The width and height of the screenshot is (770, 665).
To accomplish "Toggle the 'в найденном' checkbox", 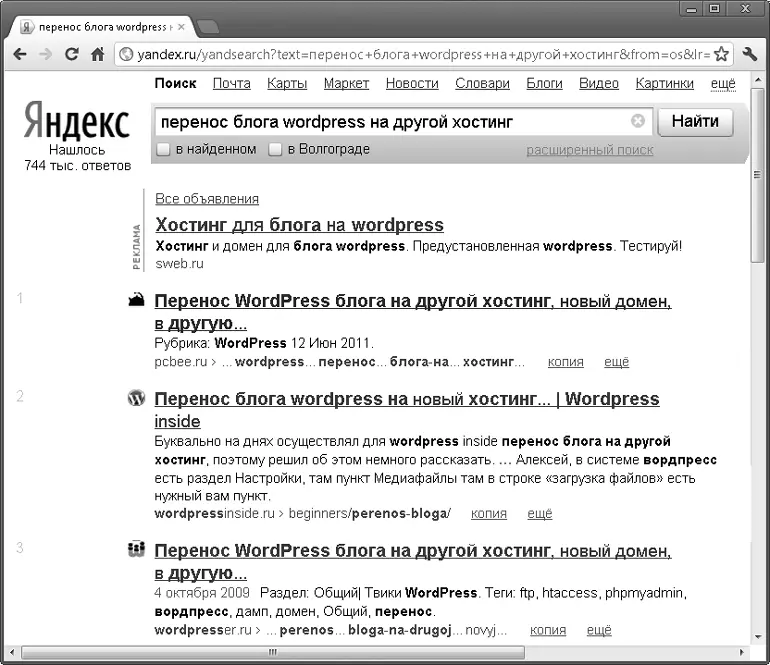I will [163, 149].
